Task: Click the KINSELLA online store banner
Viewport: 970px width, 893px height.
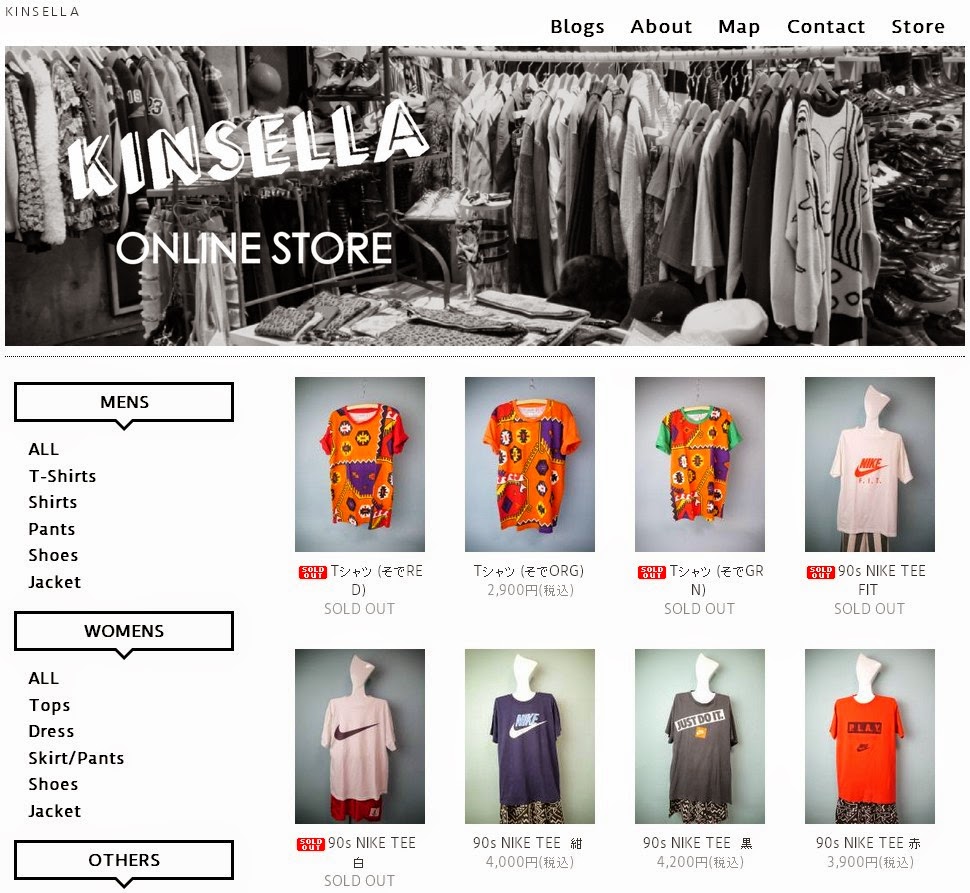Action: pyautogui.click(x=485, y=196)
